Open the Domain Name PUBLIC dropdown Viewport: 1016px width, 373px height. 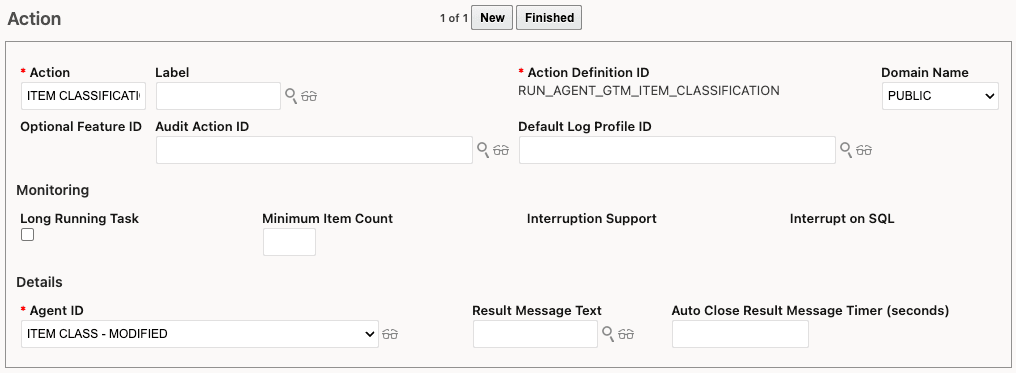pyautogui.click(x=940, y=96)
